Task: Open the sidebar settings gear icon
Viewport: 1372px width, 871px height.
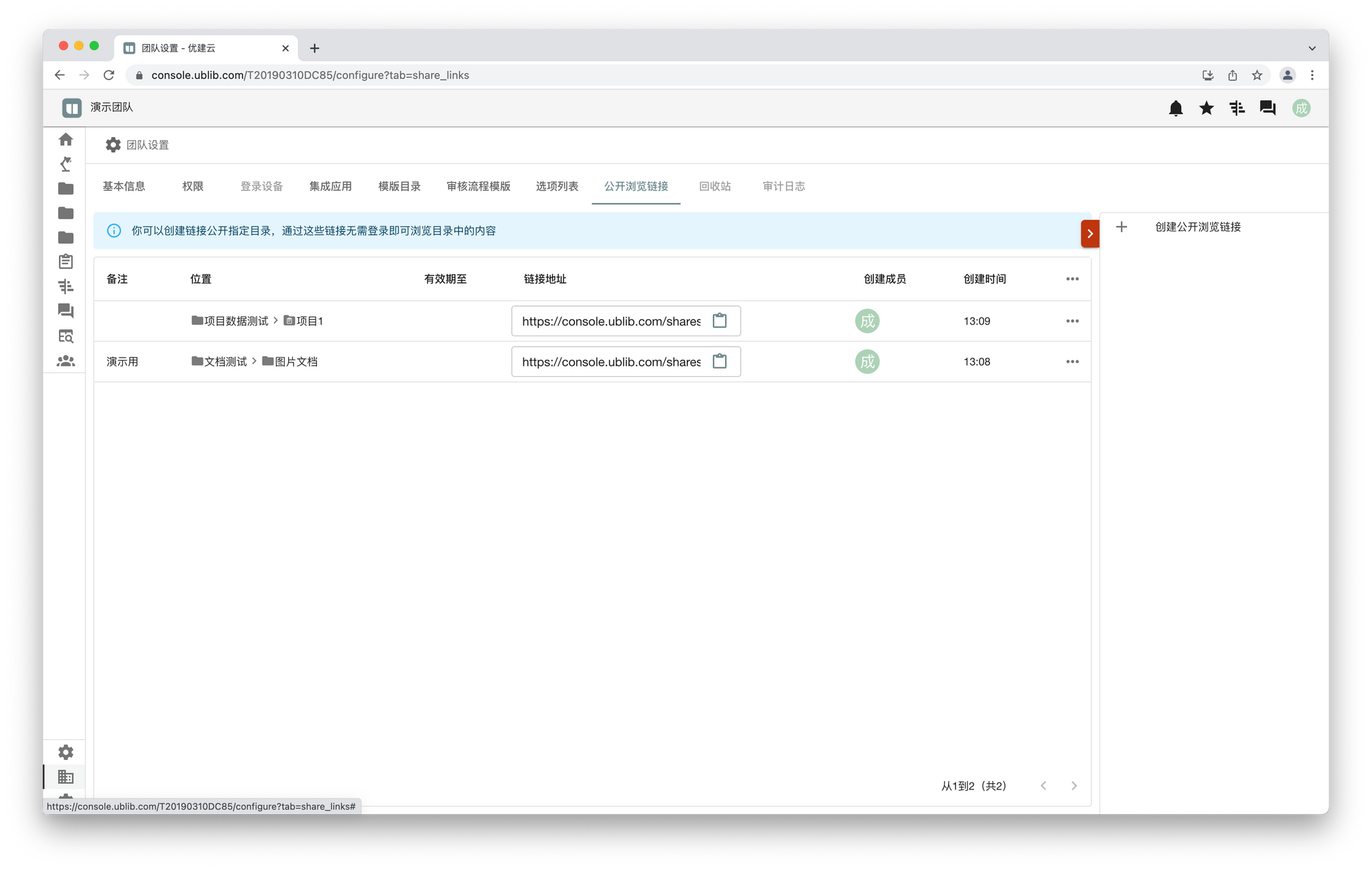Action: click(x=66, y=752)
